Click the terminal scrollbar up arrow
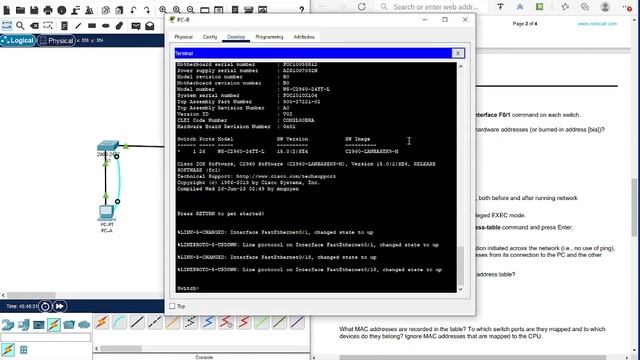Screen dimensions: 640x360 [460, 66]
